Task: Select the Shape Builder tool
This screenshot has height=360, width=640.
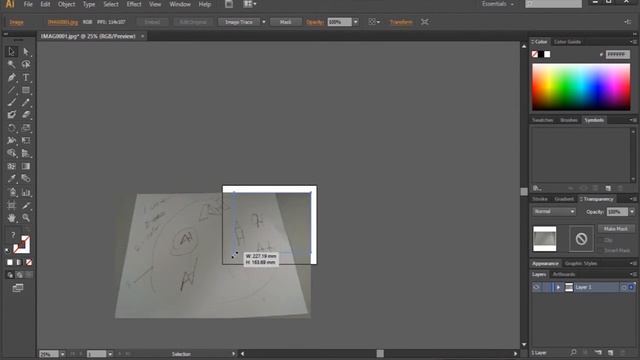Action: pos(11,153)
